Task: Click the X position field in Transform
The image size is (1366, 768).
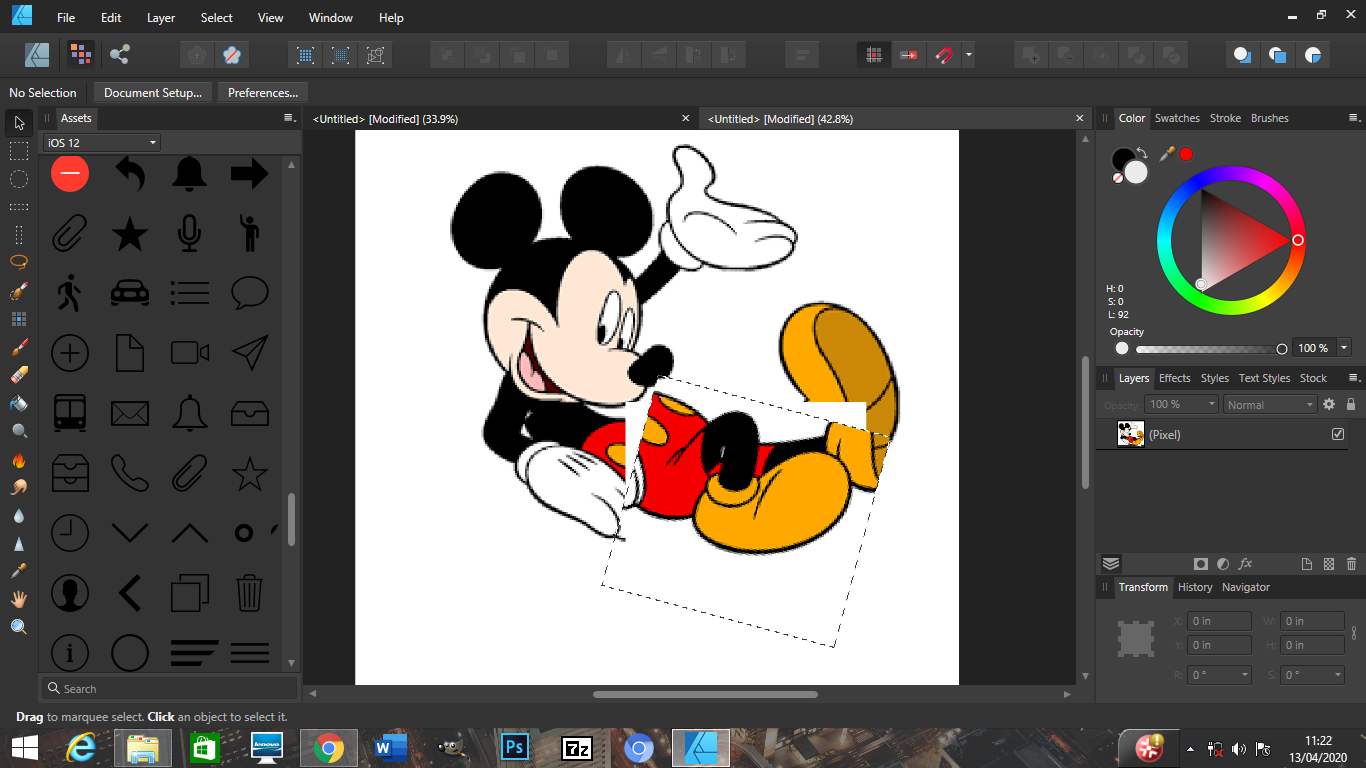Action: 1220,621
